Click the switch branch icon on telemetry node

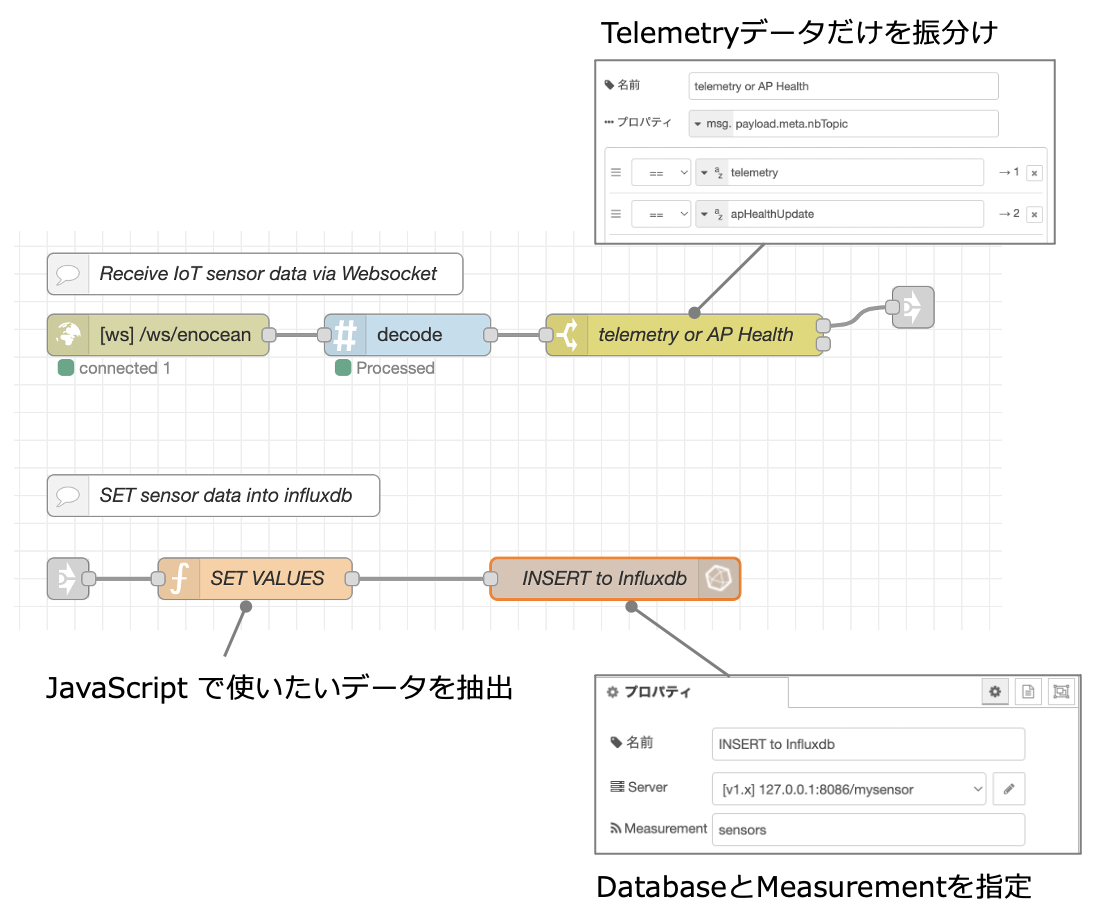pos(567,335)
